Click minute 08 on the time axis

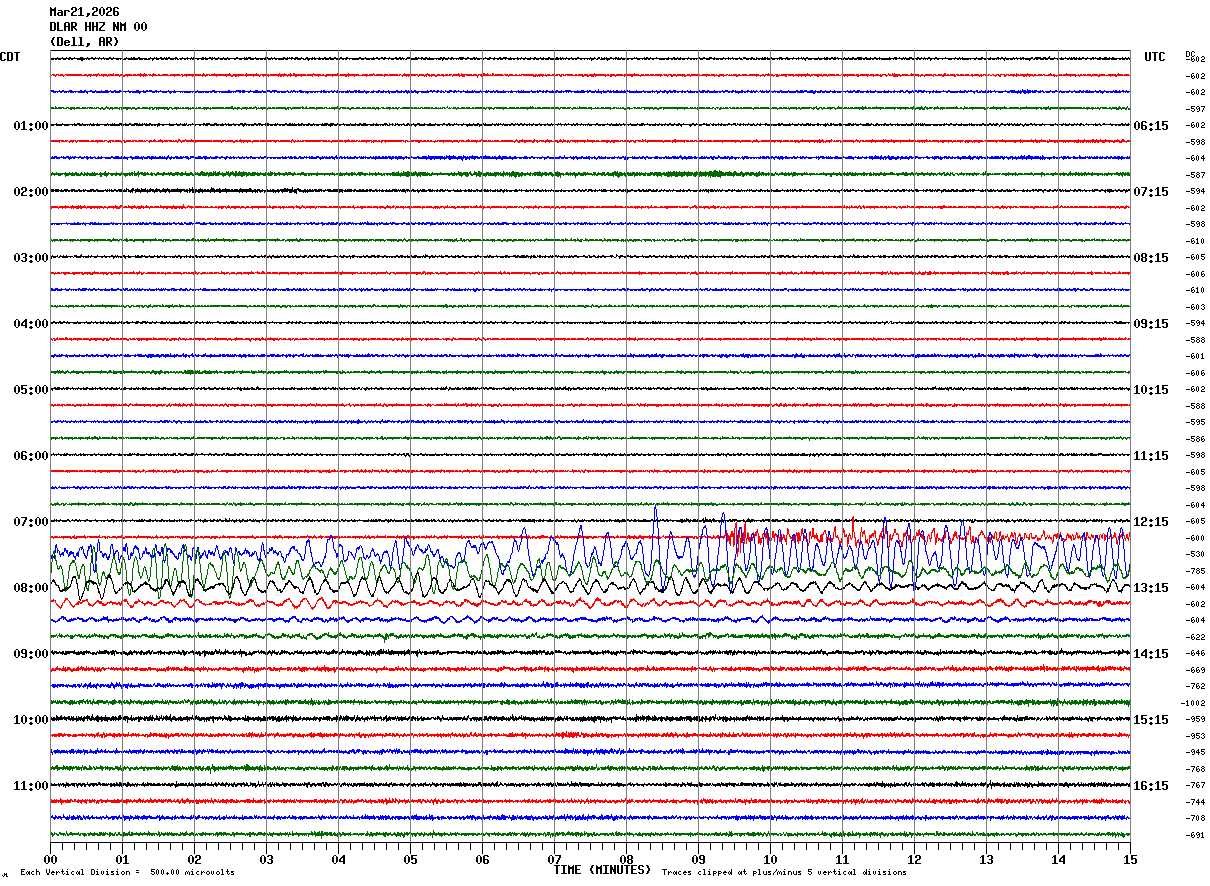(626, 860)
